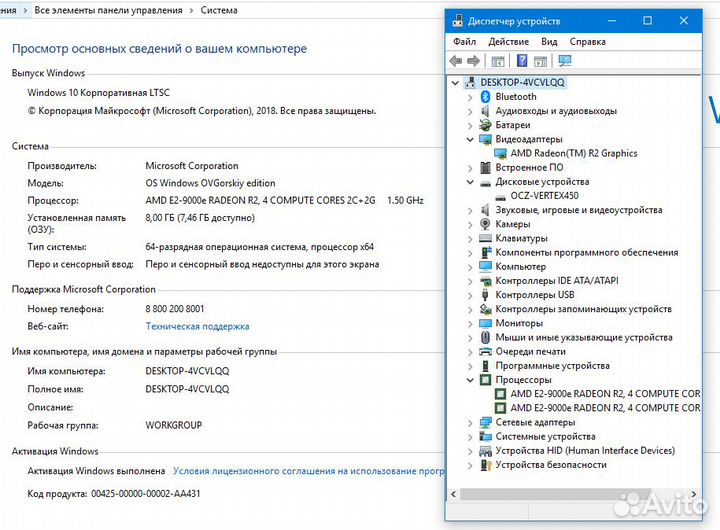This screenshot has height=530, width=720.
Task: Expand the Сетевые адаптеры category
Action: [x=470, y=423]
